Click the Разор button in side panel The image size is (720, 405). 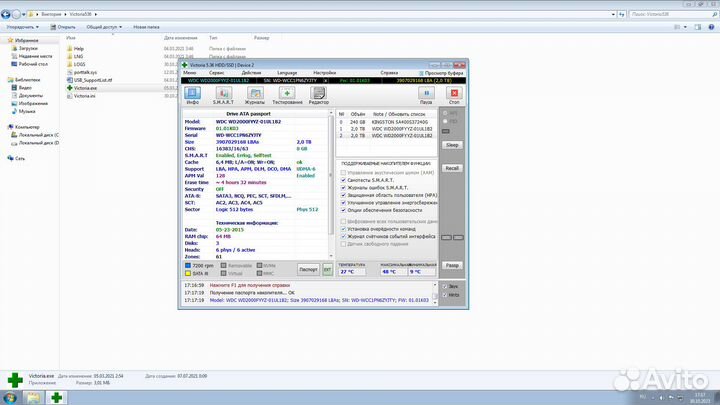pyautogui.click(x=452, y=265)
